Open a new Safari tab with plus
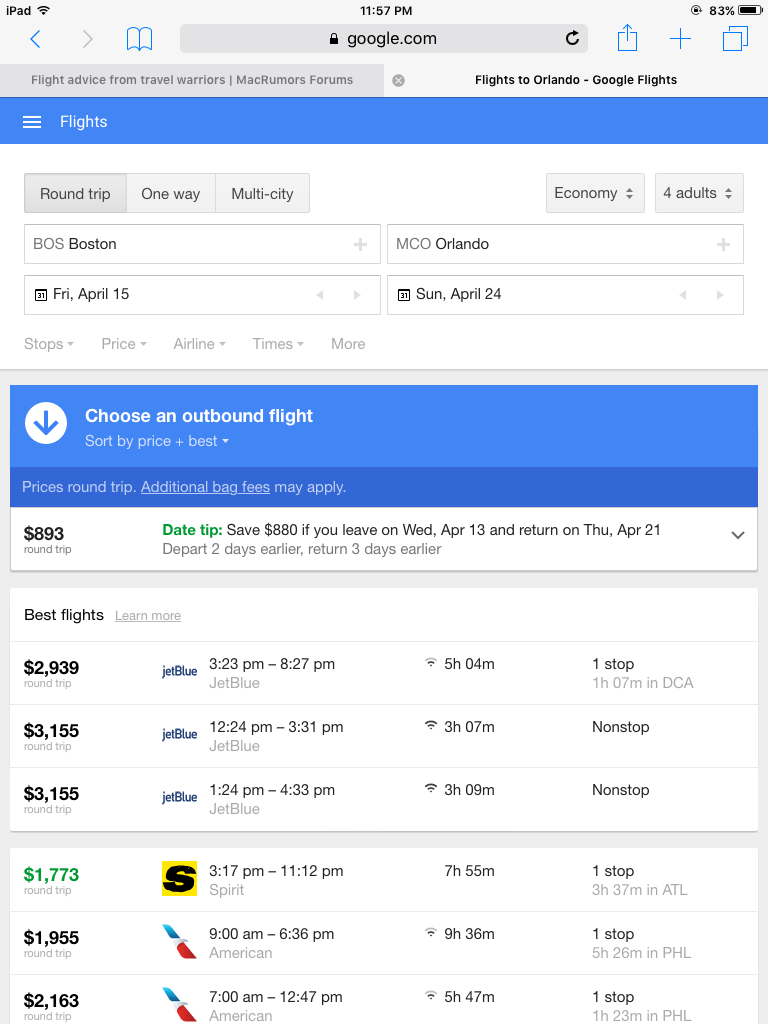Screen dimensions: 768x1024 pos(680,39)
